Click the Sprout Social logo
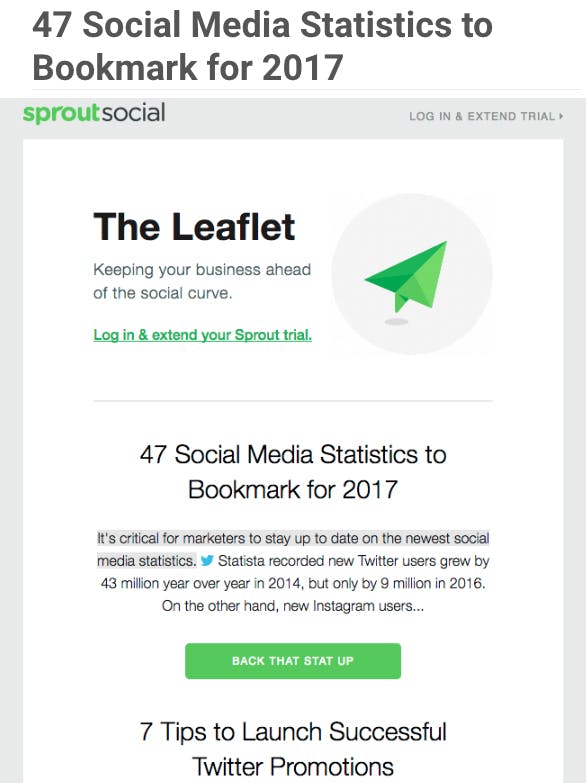586x783 pixels. click(x=94, y=114)
